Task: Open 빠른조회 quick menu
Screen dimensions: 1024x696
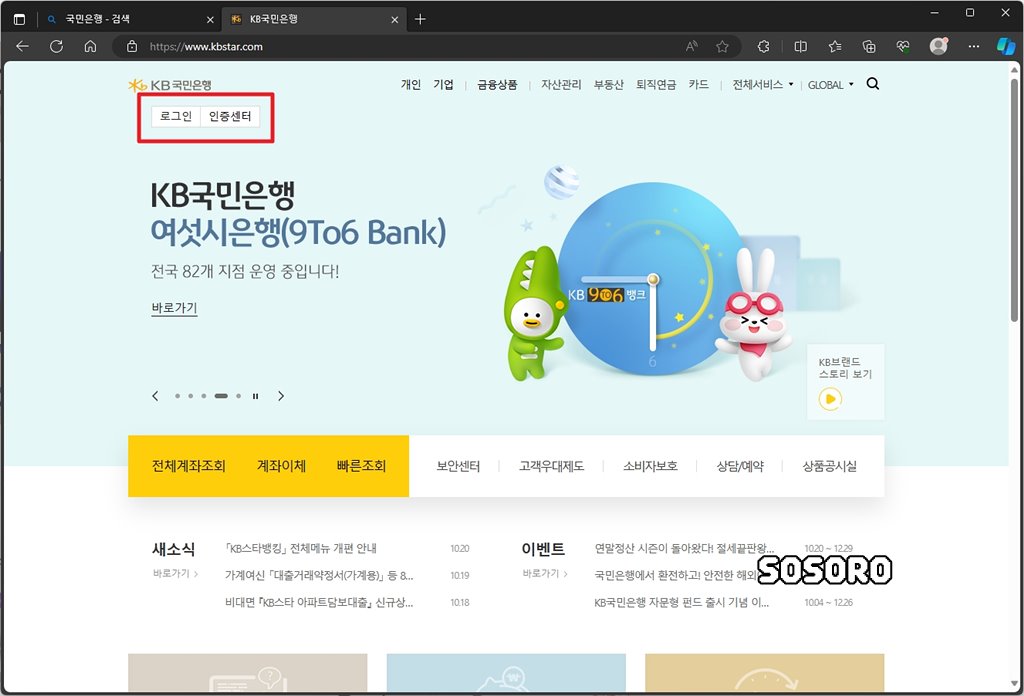Action: coord(361,466)
